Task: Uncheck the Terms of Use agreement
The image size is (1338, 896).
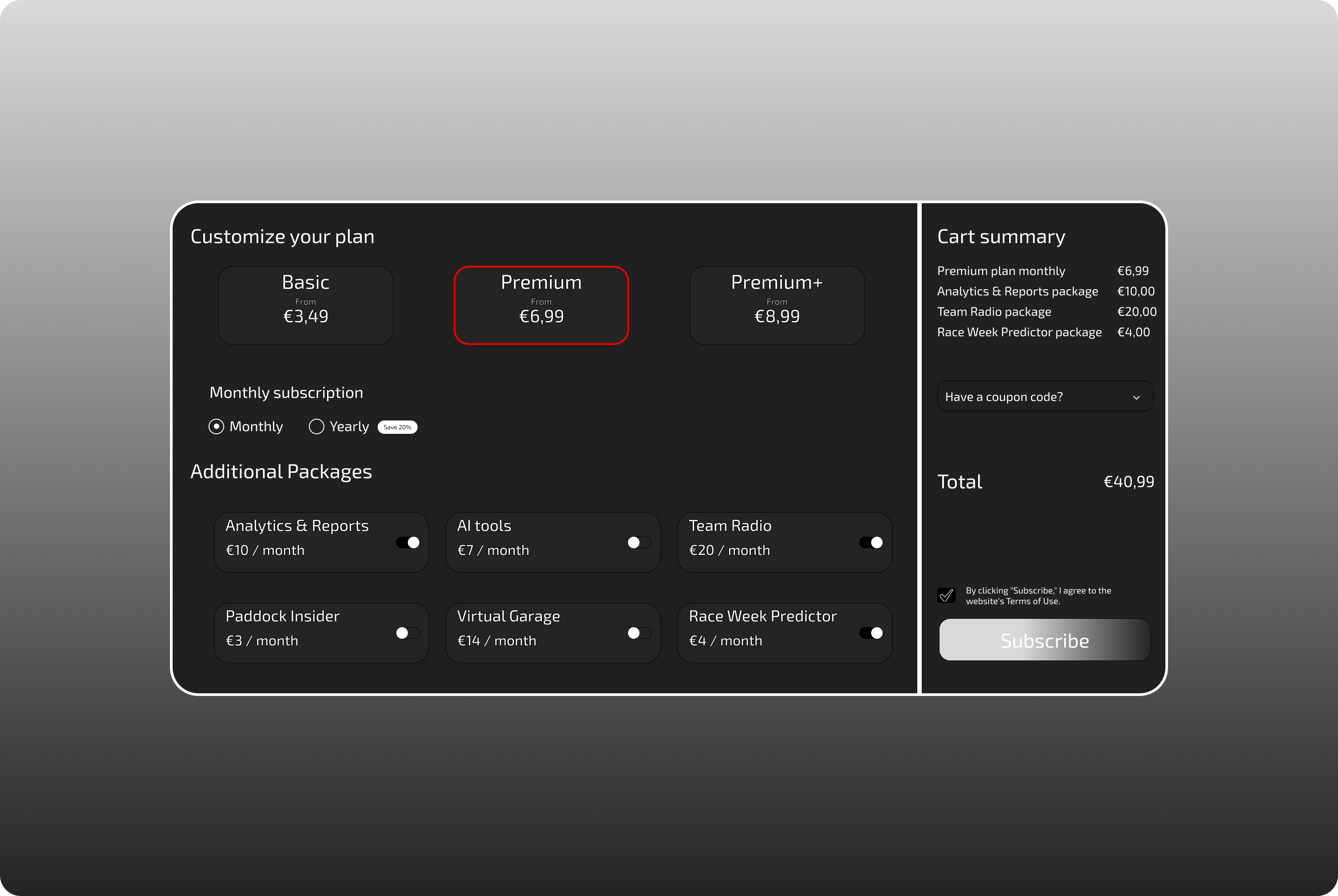Action: coord(947,595)
